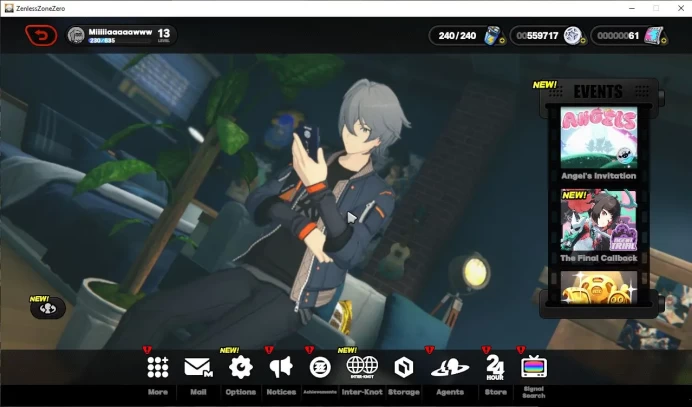Click the EVENTS panel header
Image resolution: width=692 pixels, height=407 pixels.
tap(598, 91)
